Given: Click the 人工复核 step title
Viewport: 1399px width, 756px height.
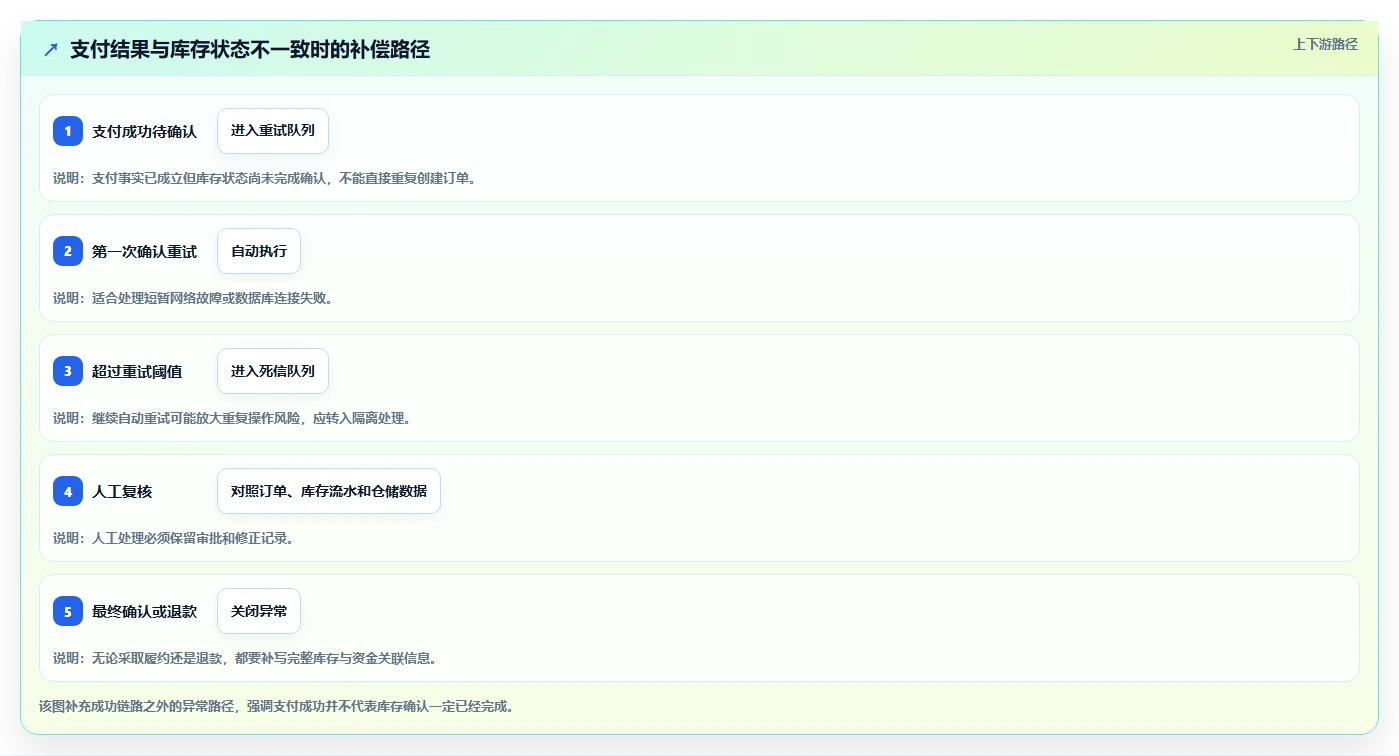Looking at the screenshot, I should point(122,491).
